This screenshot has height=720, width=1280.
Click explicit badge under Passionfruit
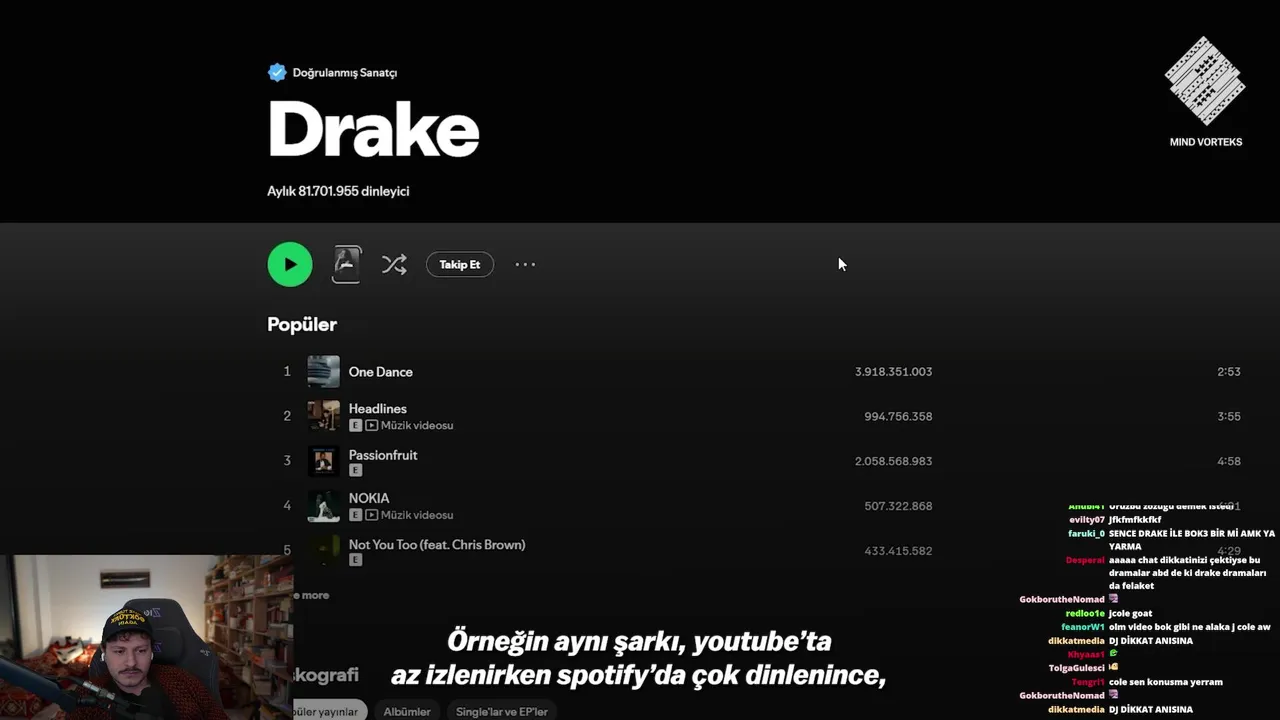[x=355, y=470]
